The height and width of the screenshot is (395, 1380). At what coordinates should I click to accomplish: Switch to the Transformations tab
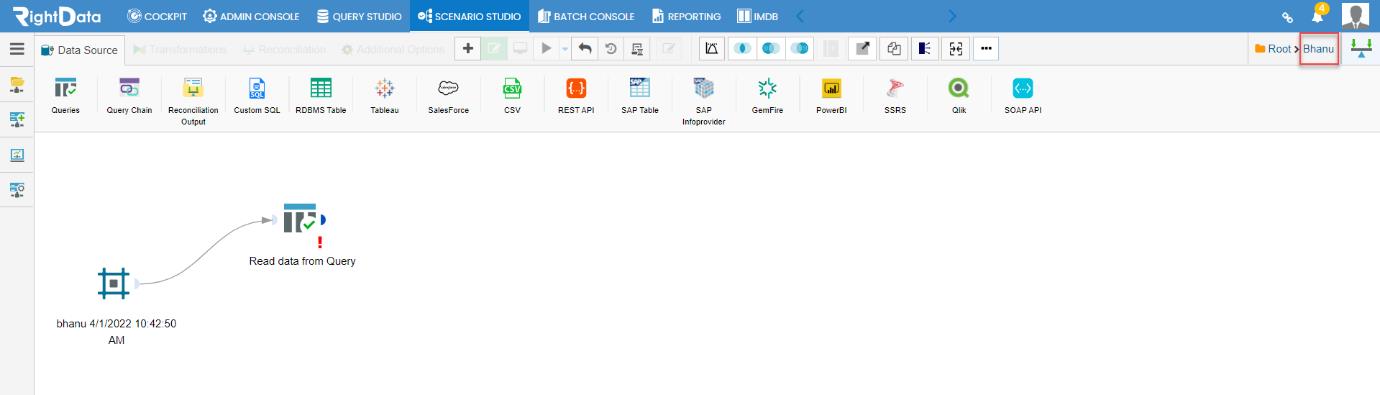[180, 50]
